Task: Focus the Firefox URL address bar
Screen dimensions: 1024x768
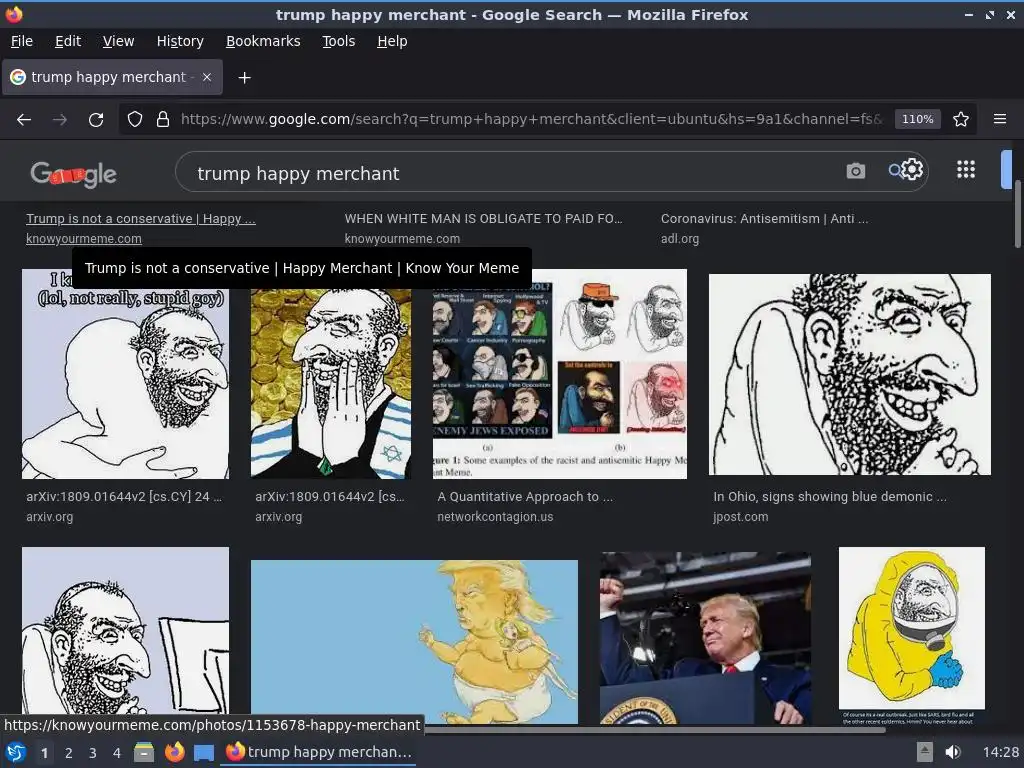Action: click(529, 120)
